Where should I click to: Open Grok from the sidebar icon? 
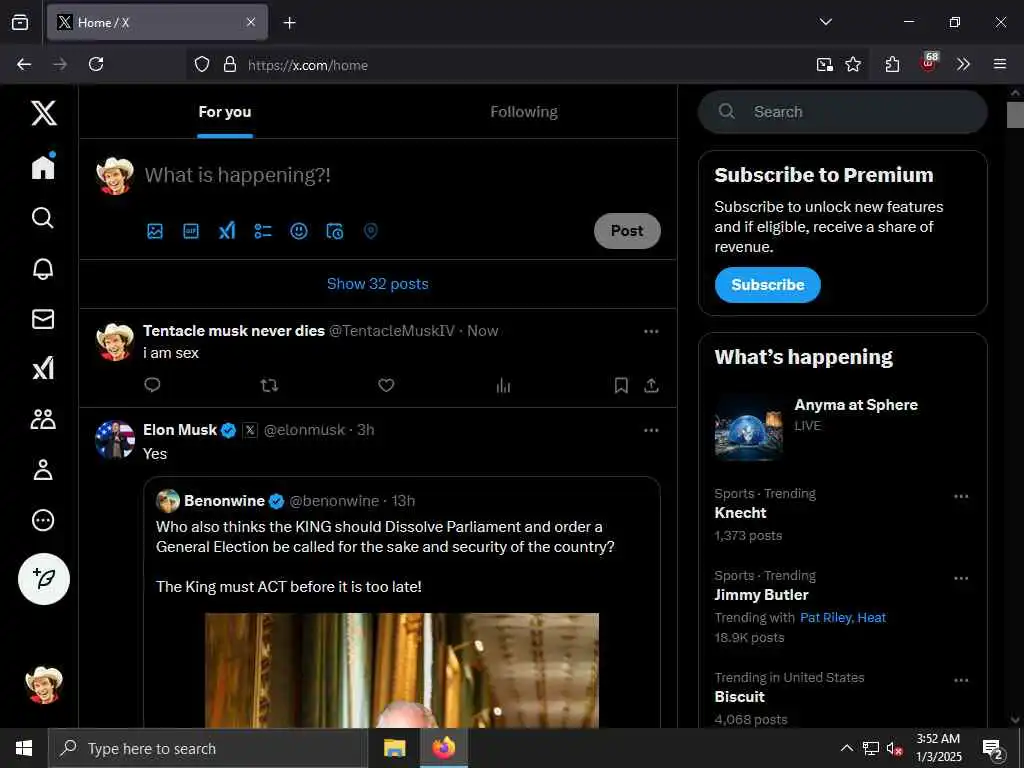click(x=43, y=369)
